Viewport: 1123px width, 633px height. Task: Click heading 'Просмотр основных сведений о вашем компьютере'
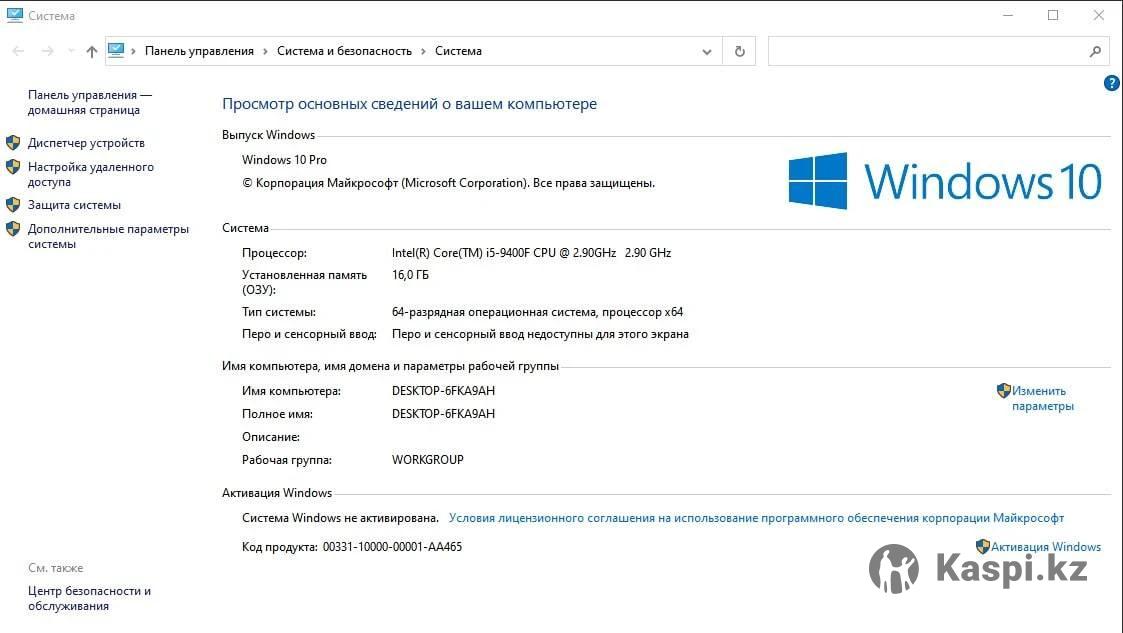(409, 104)
